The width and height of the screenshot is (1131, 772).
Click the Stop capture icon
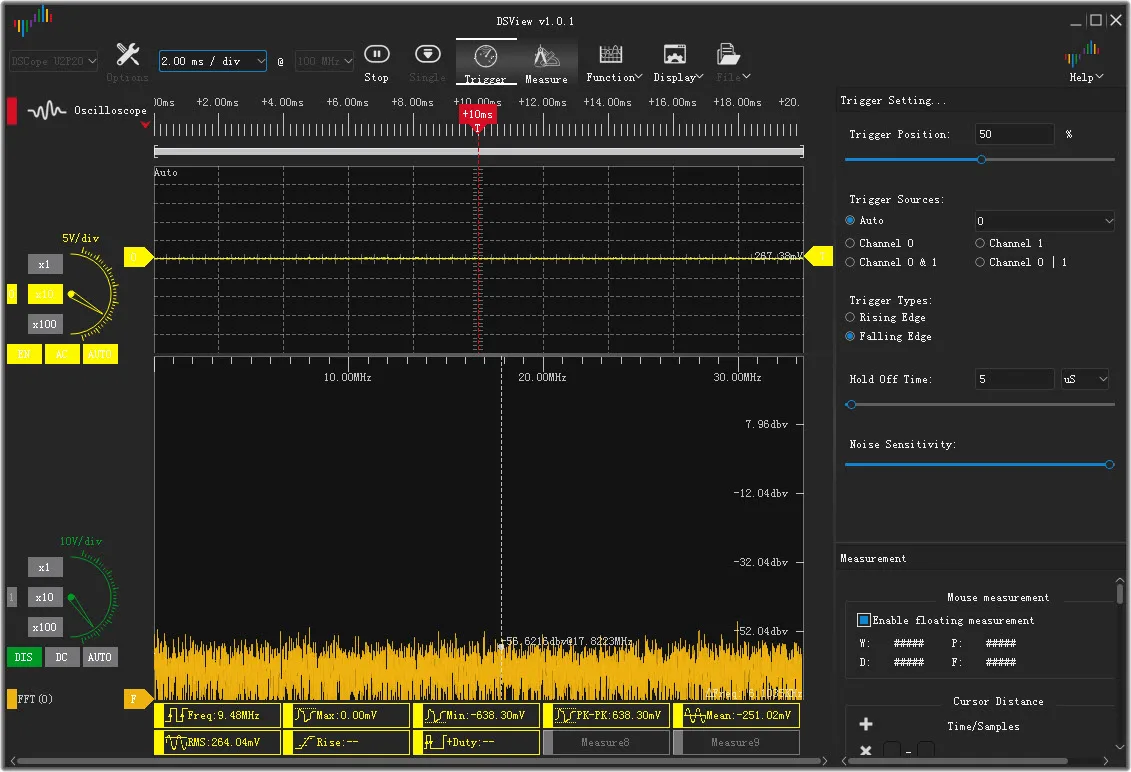pyautogui.click(x=376, y=54)
